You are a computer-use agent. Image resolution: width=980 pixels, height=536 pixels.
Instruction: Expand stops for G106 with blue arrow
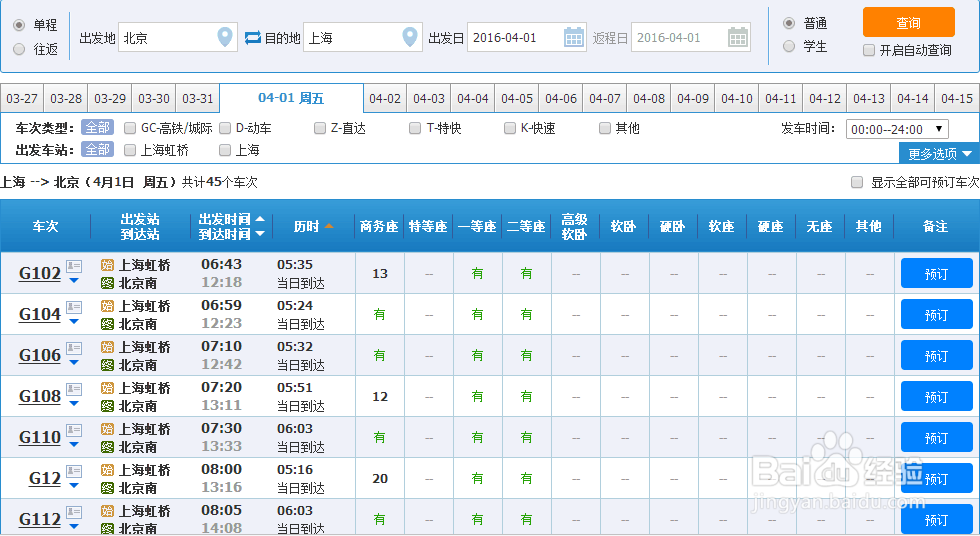(x=74, y=362)
